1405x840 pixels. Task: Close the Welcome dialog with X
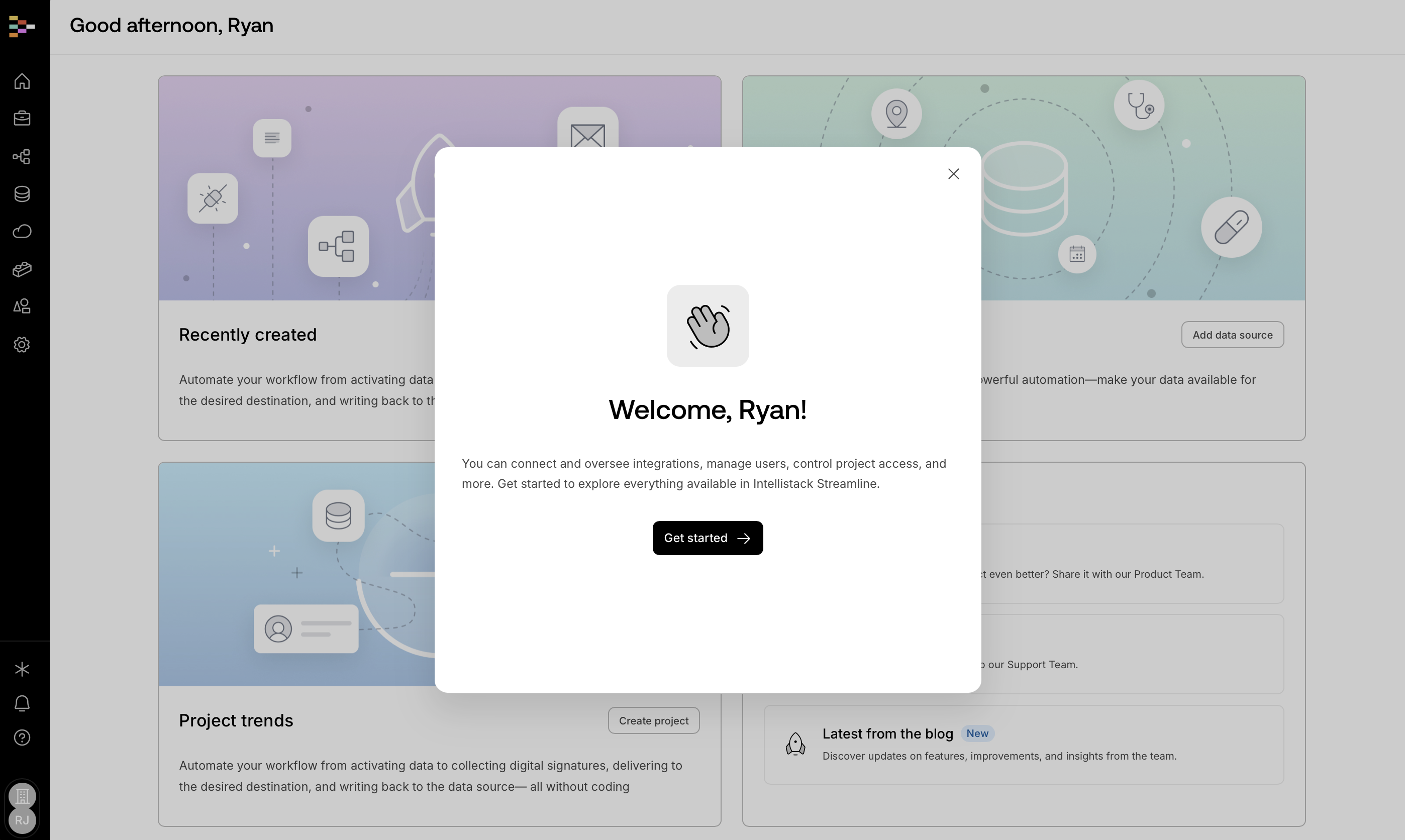tap(953, 174)
